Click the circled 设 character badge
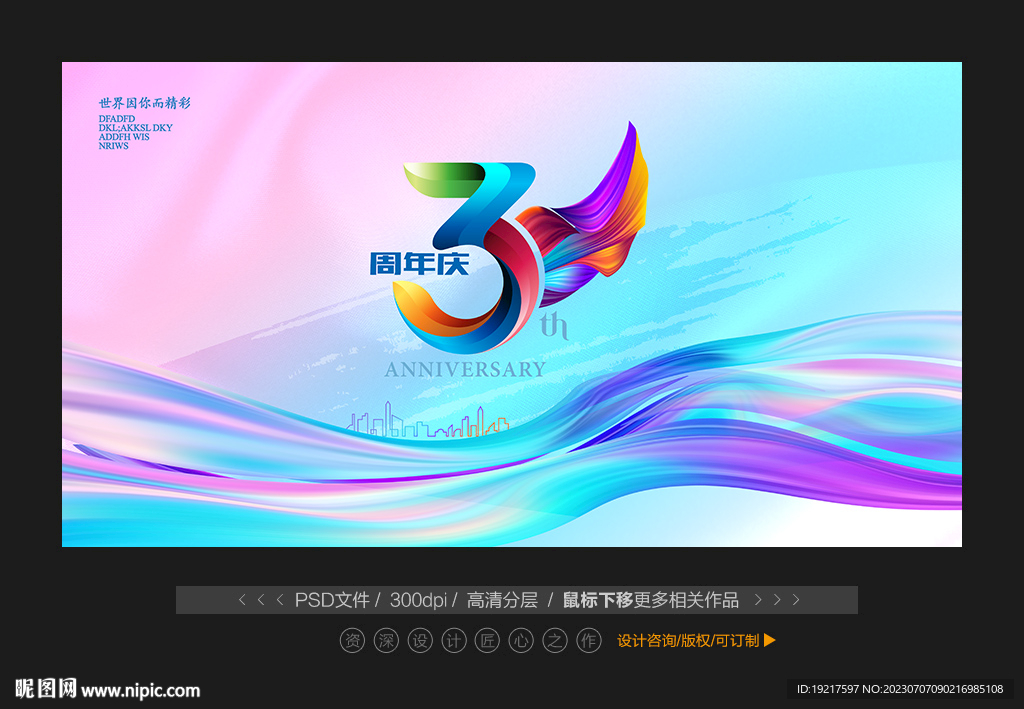This screenshot has width=1024, height=709. click(x=420, y=640)
